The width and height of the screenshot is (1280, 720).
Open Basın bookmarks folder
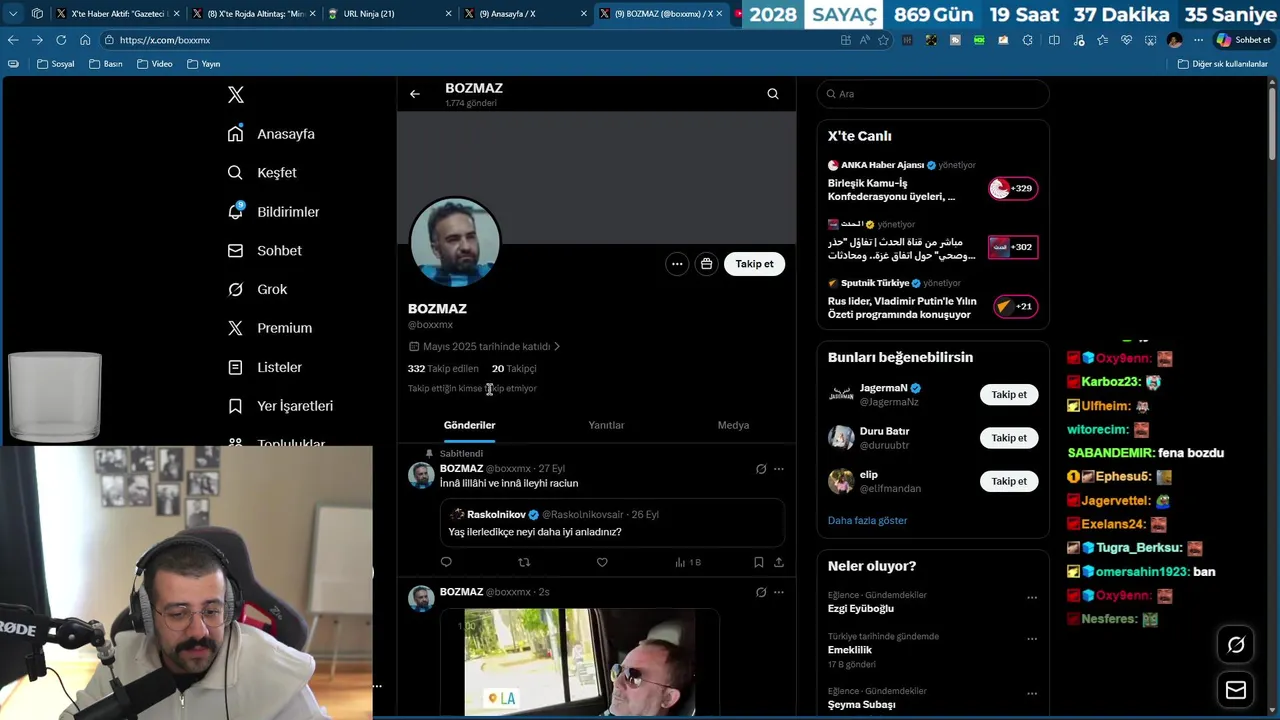click(105, 64)
